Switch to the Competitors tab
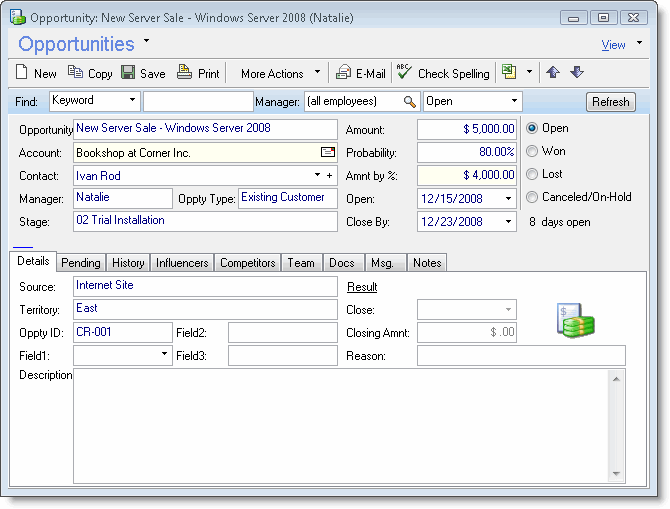 (247, 263)
